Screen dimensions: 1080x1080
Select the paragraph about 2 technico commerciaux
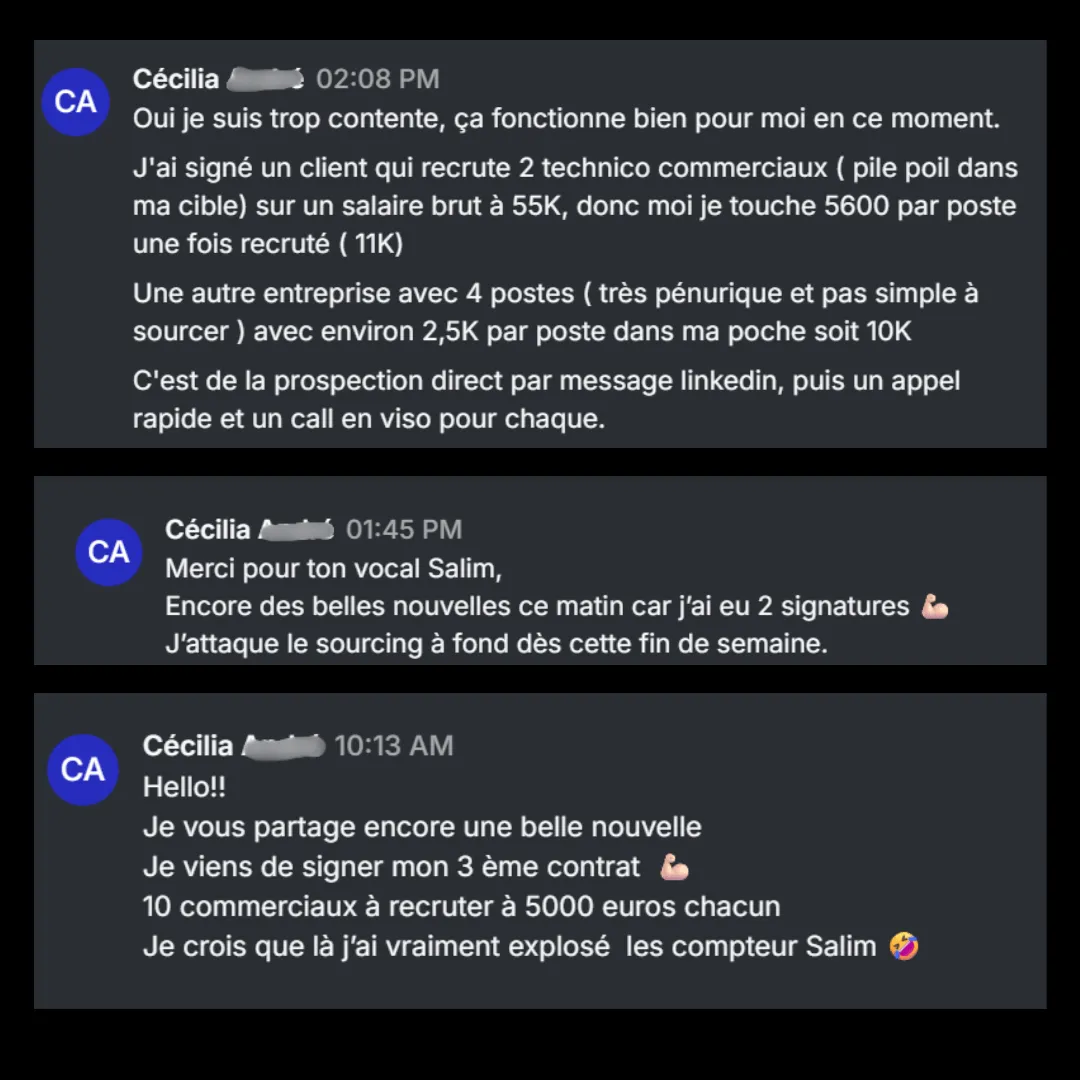[575, 206]
